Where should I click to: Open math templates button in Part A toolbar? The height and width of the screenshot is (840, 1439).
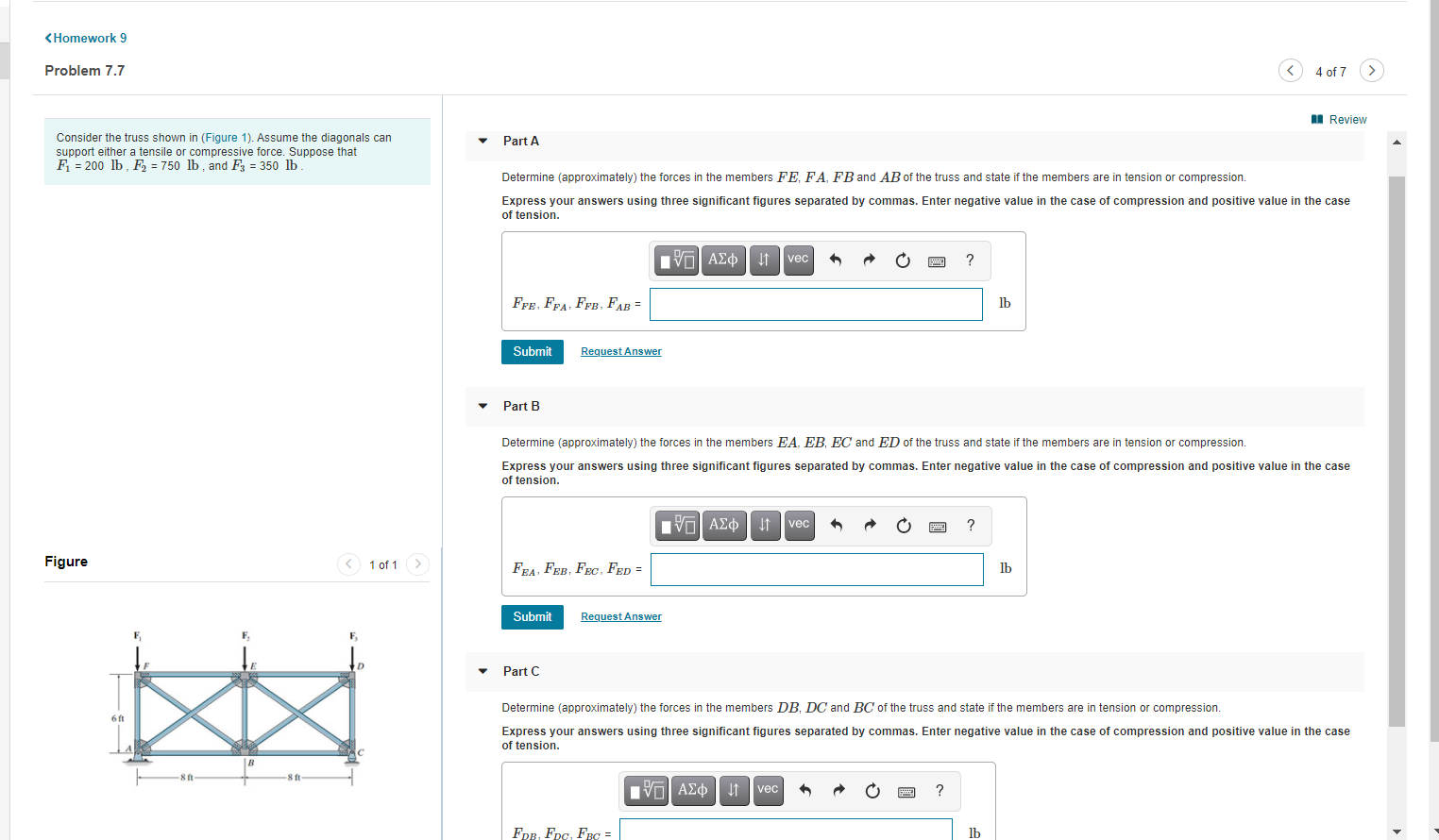(677, 260)
